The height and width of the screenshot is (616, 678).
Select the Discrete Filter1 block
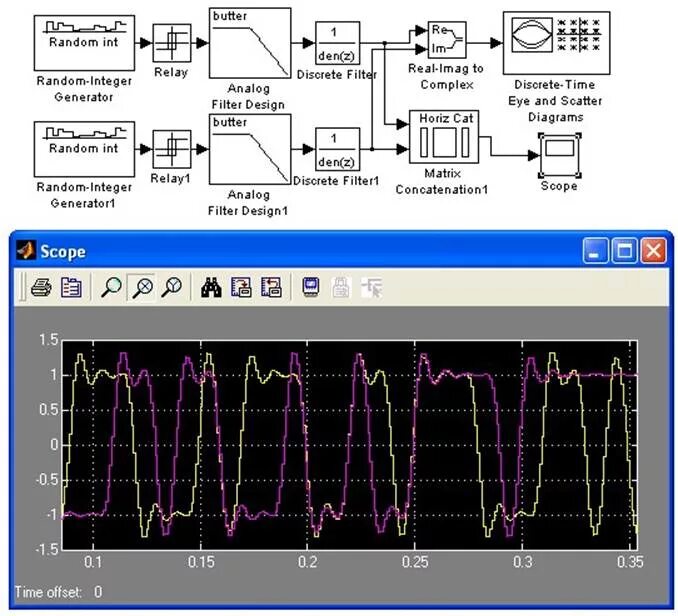pyautogui.click(x=337, y=149)
